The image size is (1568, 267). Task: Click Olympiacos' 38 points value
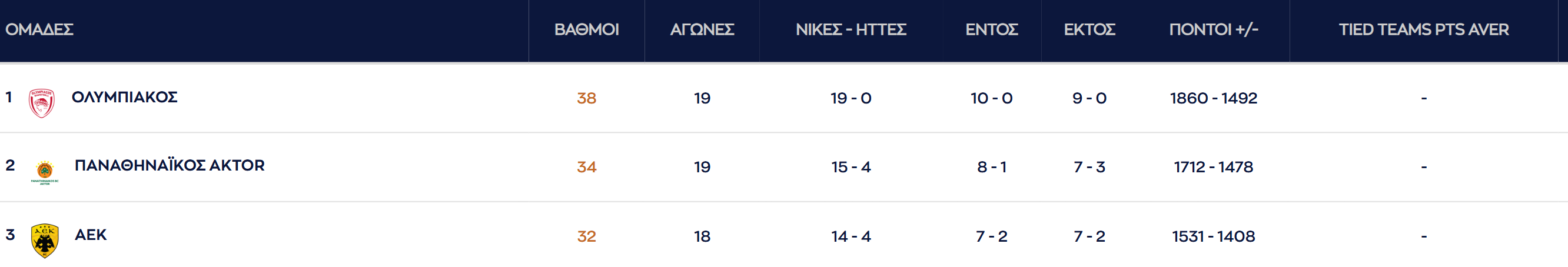tap(586, 99)
